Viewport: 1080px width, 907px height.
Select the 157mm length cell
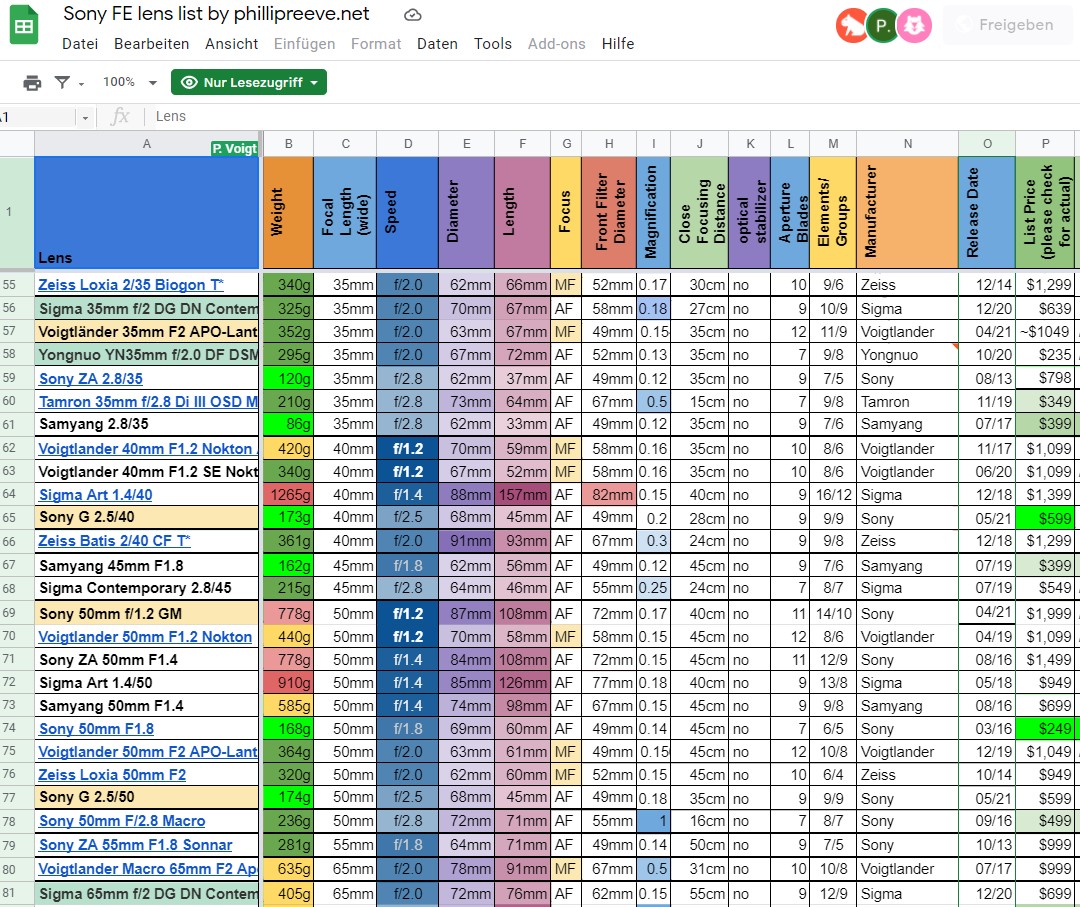522,494
